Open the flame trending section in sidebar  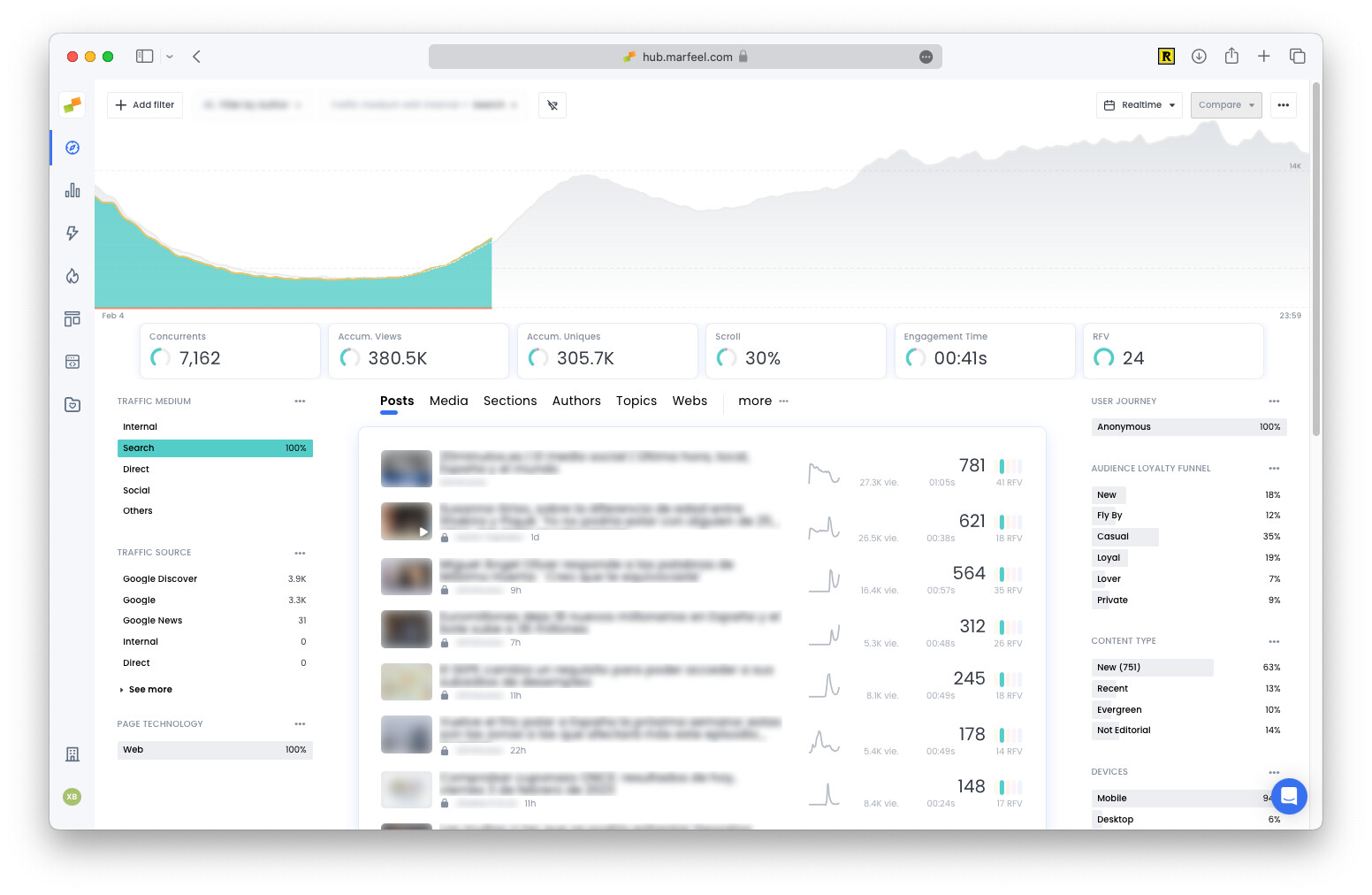[72, 276]
